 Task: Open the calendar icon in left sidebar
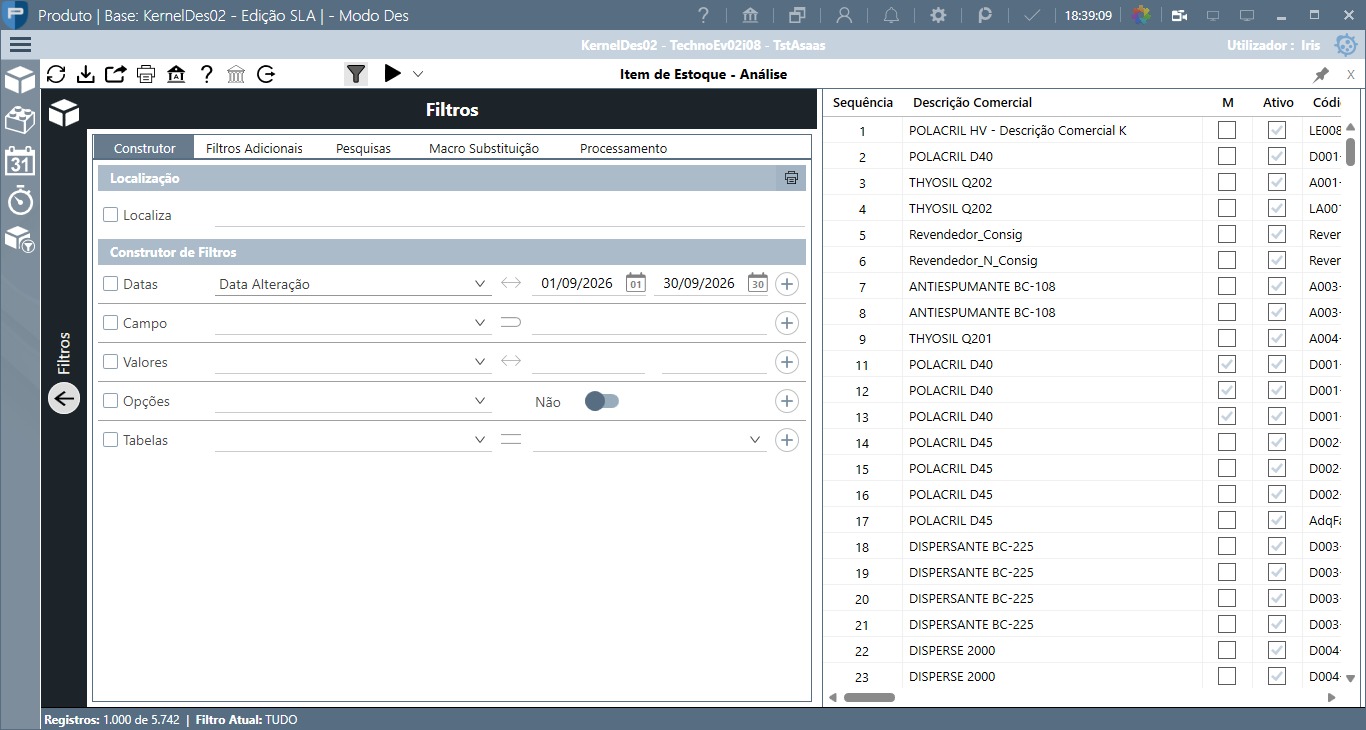coord(20,161)
